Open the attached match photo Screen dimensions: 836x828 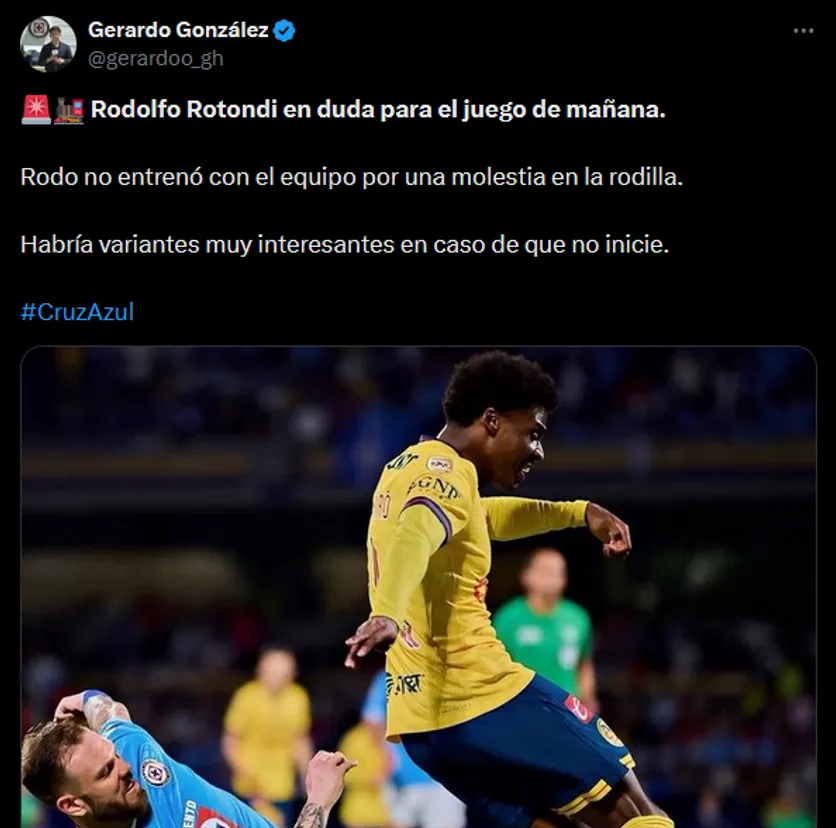point(419,587)
